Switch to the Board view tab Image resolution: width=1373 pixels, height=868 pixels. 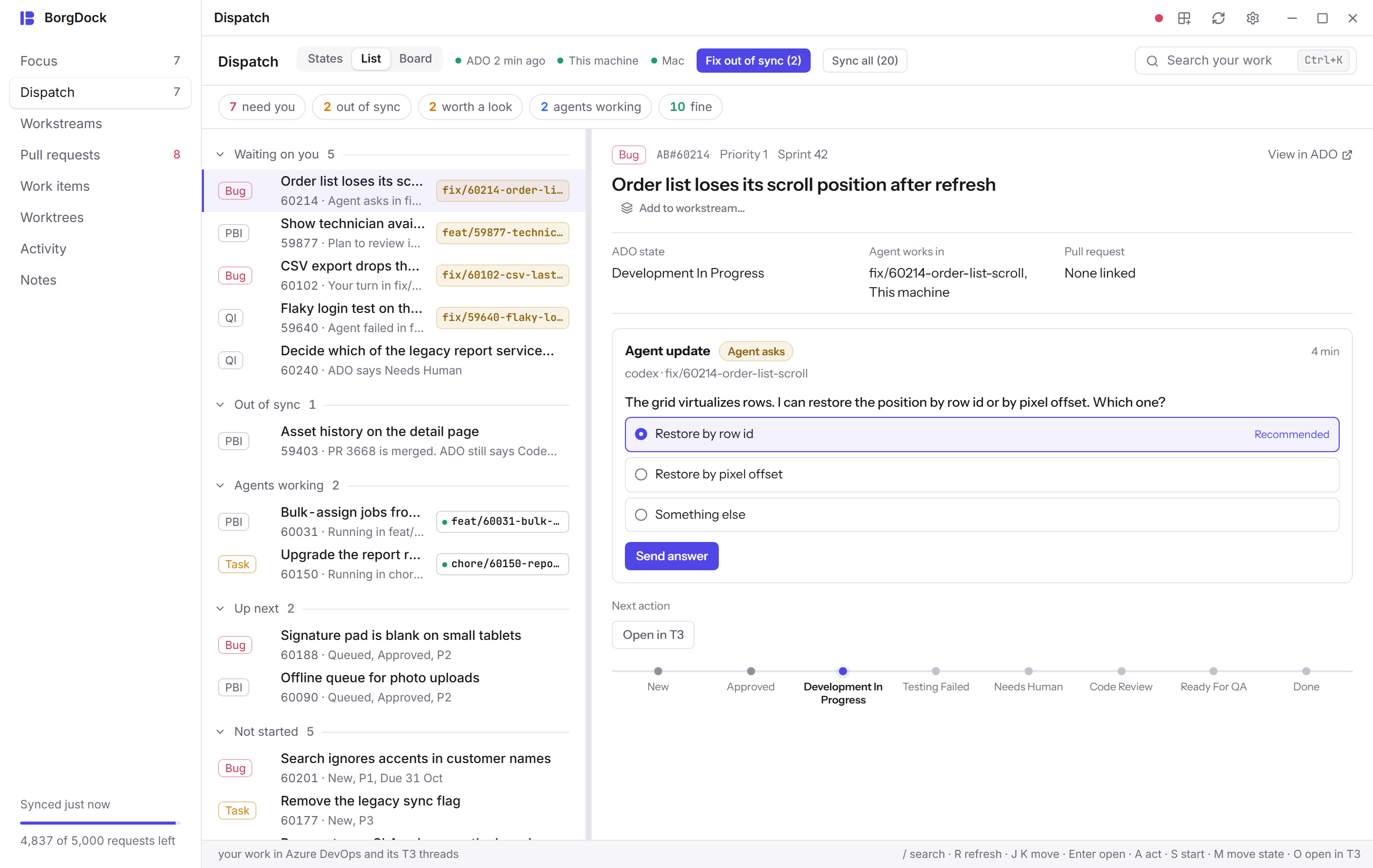[415, 59]
